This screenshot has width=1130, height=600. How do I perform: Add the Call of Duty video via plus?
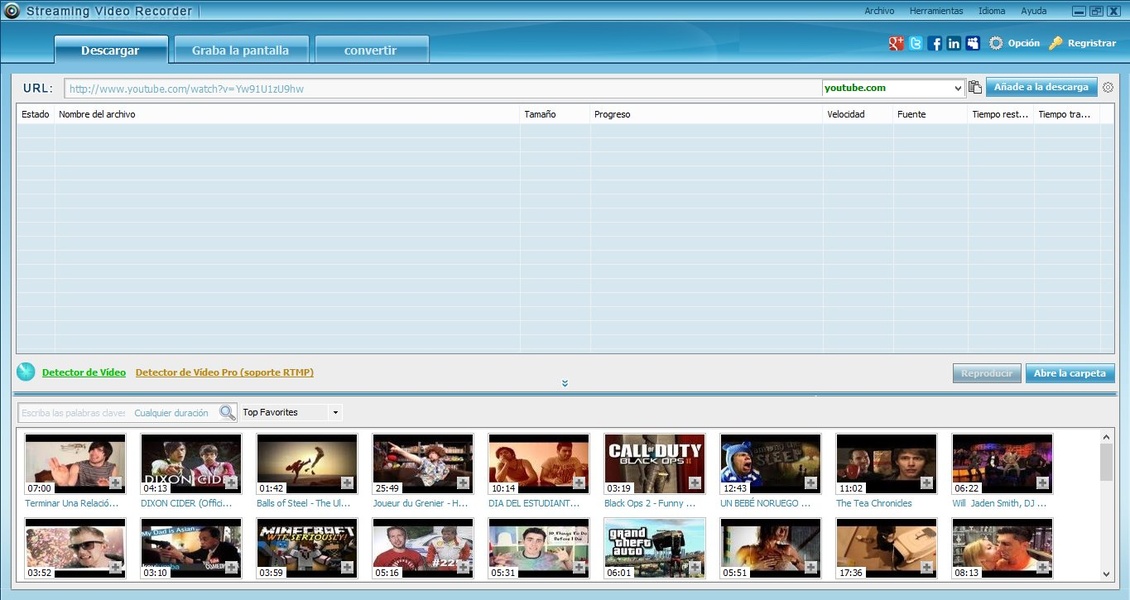[x=695, y=483]
